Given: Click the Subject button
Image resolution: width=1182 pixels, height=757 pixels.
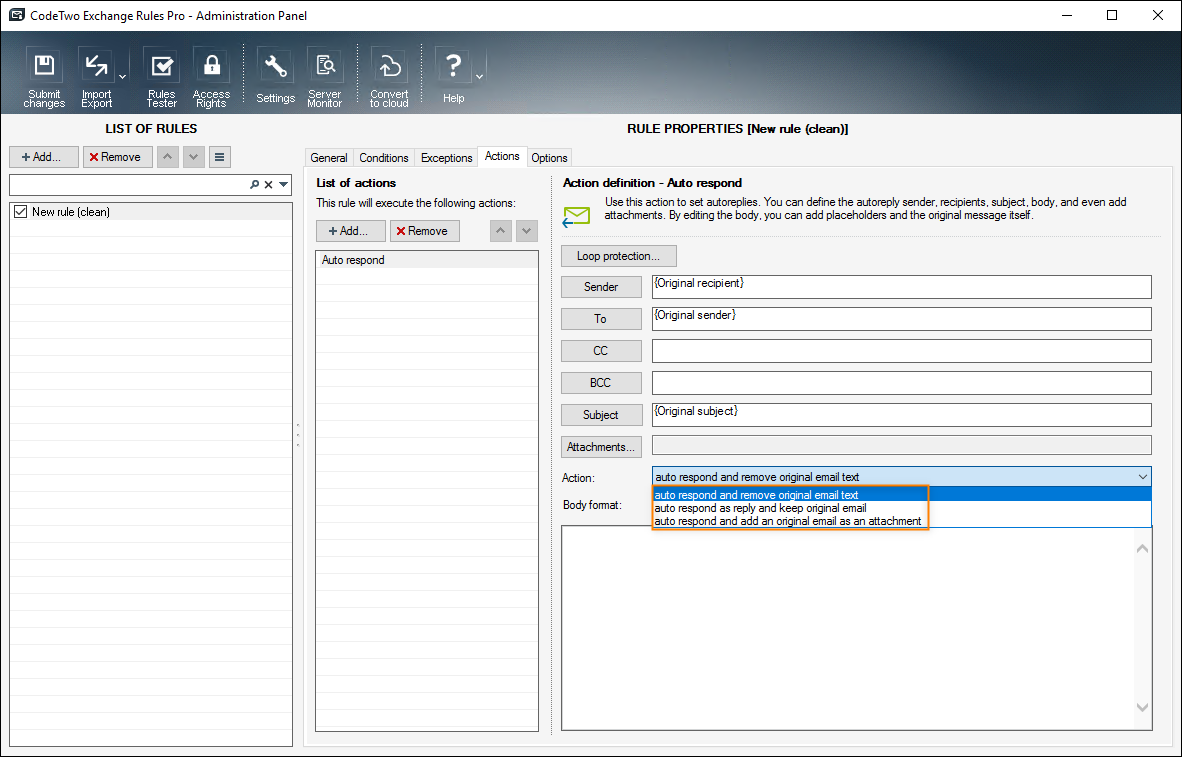Looking at the screenshot, I should point(601,415).
